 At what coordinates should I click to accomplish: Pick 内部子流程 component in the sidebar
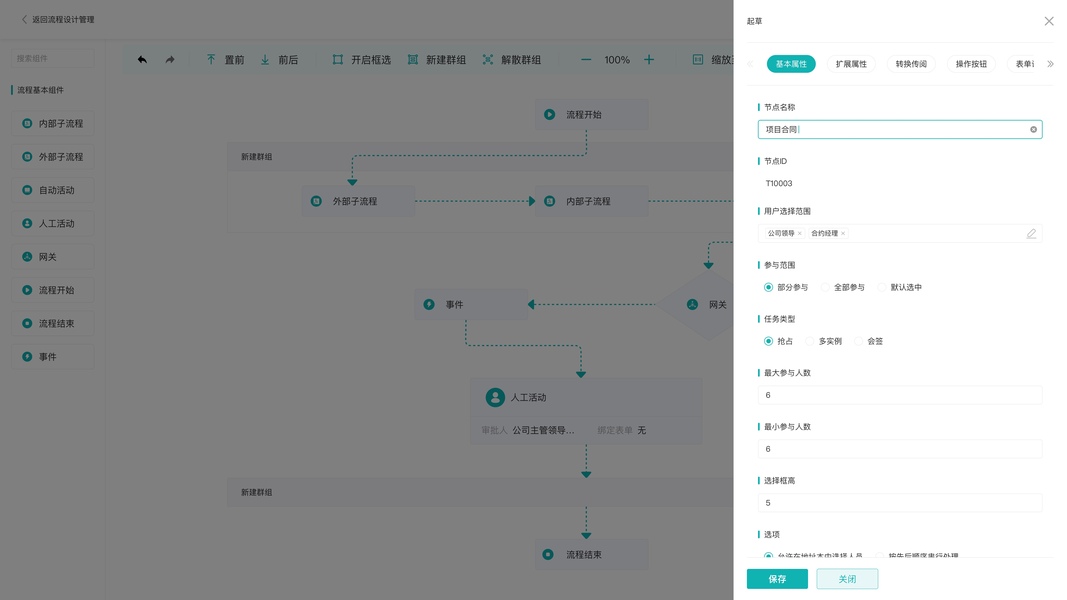tap(52, 124)
